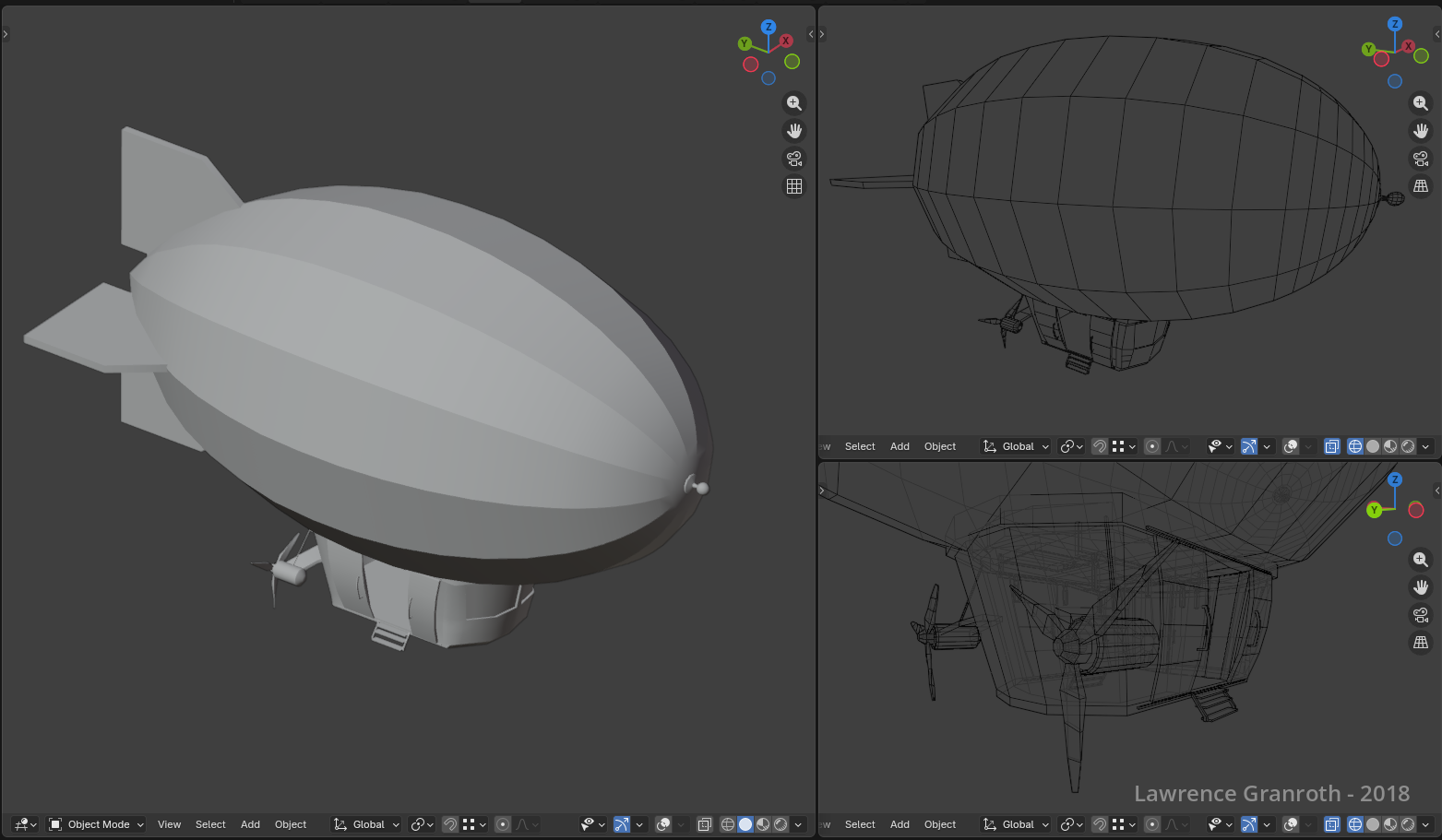Toggle X-ray in the top-right viewport header
The height and width of the screenshot is (840, 1442).
1331,446
